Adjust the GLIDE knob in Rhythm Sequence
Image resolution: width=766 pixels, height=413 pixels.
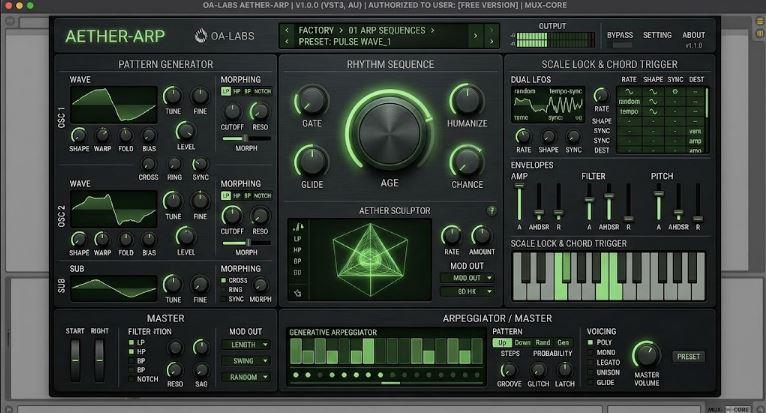(x=312, y=161)
